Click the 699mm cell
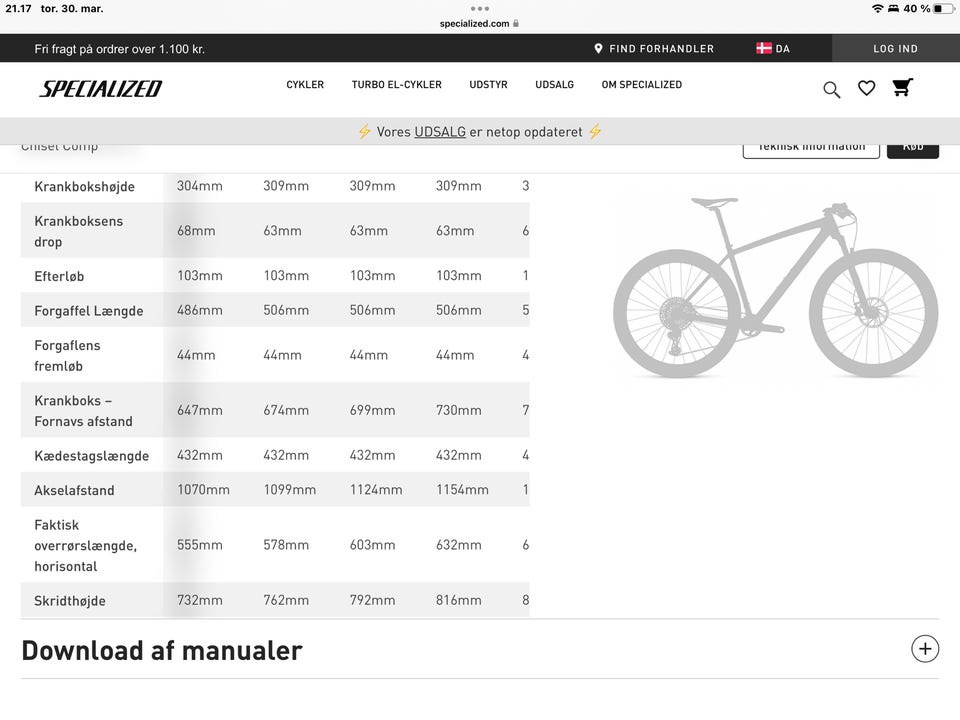Image resolution: width=960 pixels, height=720 pixels. (372, 410)
